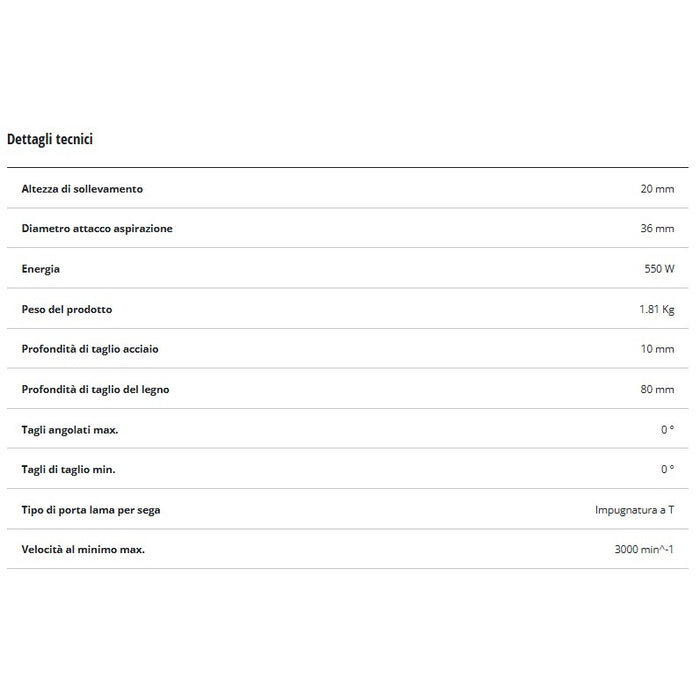Select the Peso del prodotto label
The width and height of the screenshot is (700, 700).
[x=69, y=309]
